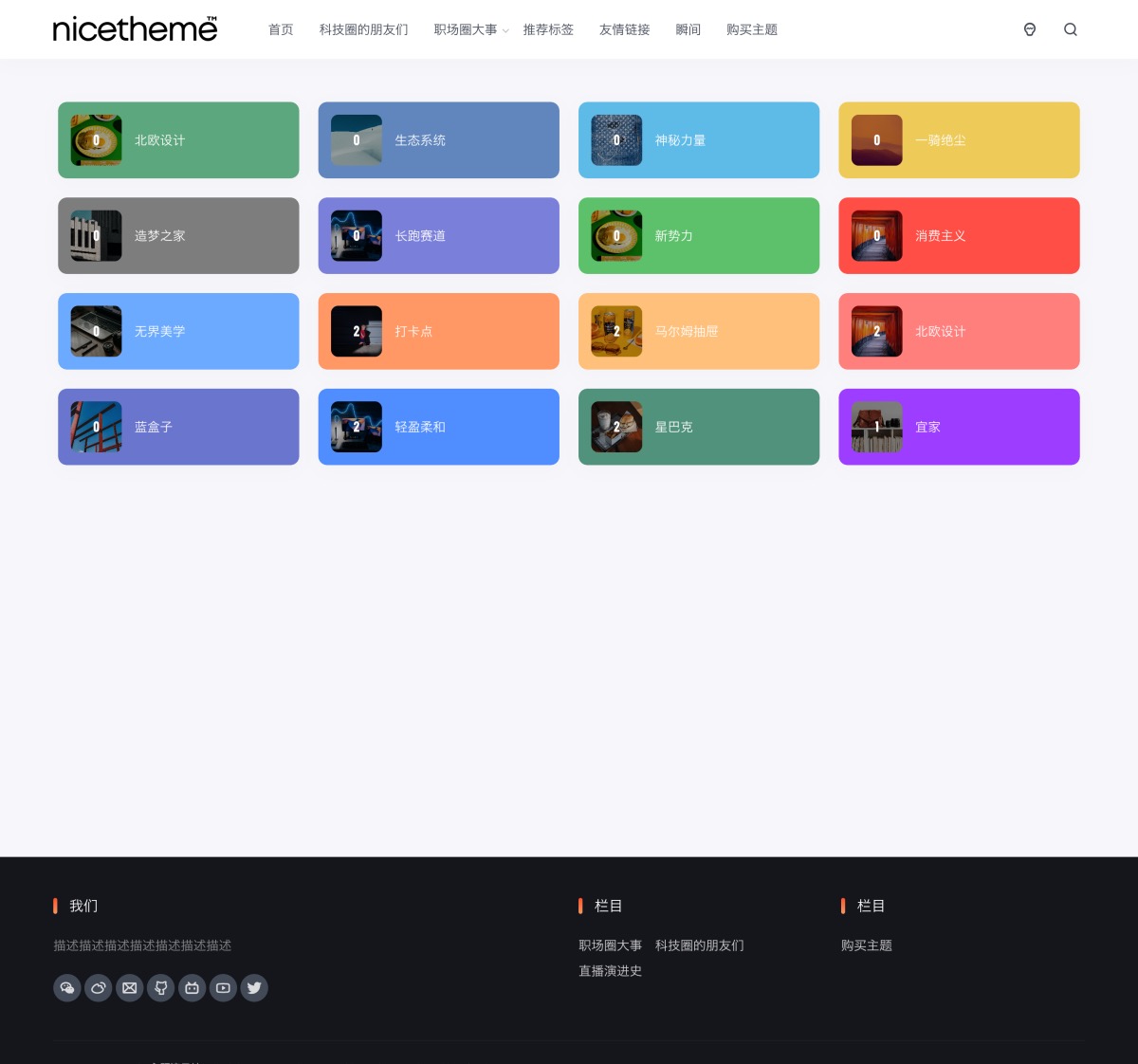Screen dimensions: 1138x1064
Task: Open the purple 宜家 tag card
Action: (x=959, y=427)
